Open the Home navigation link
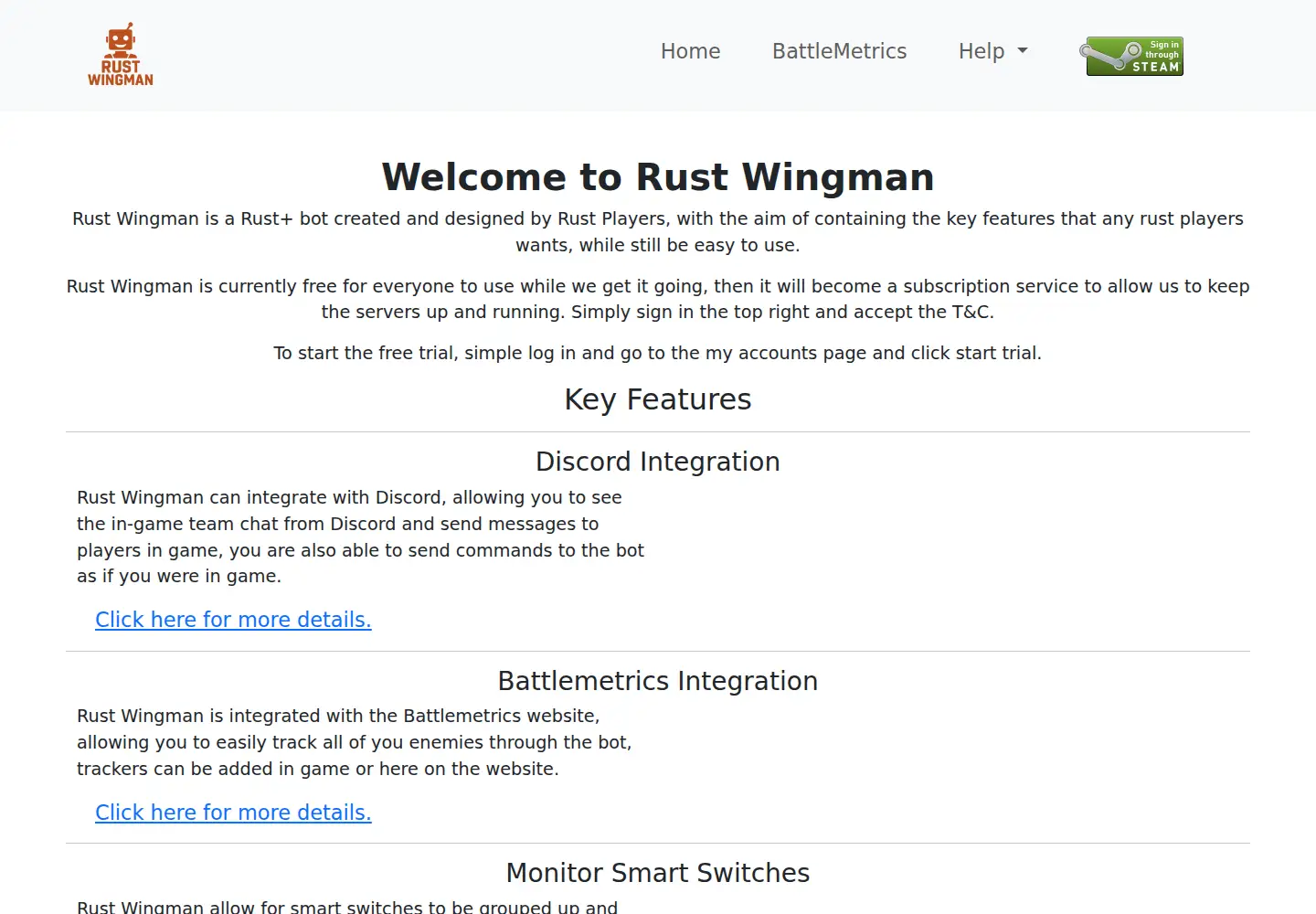The height and width of the screenshot is (914, 1316). point(691,51)
